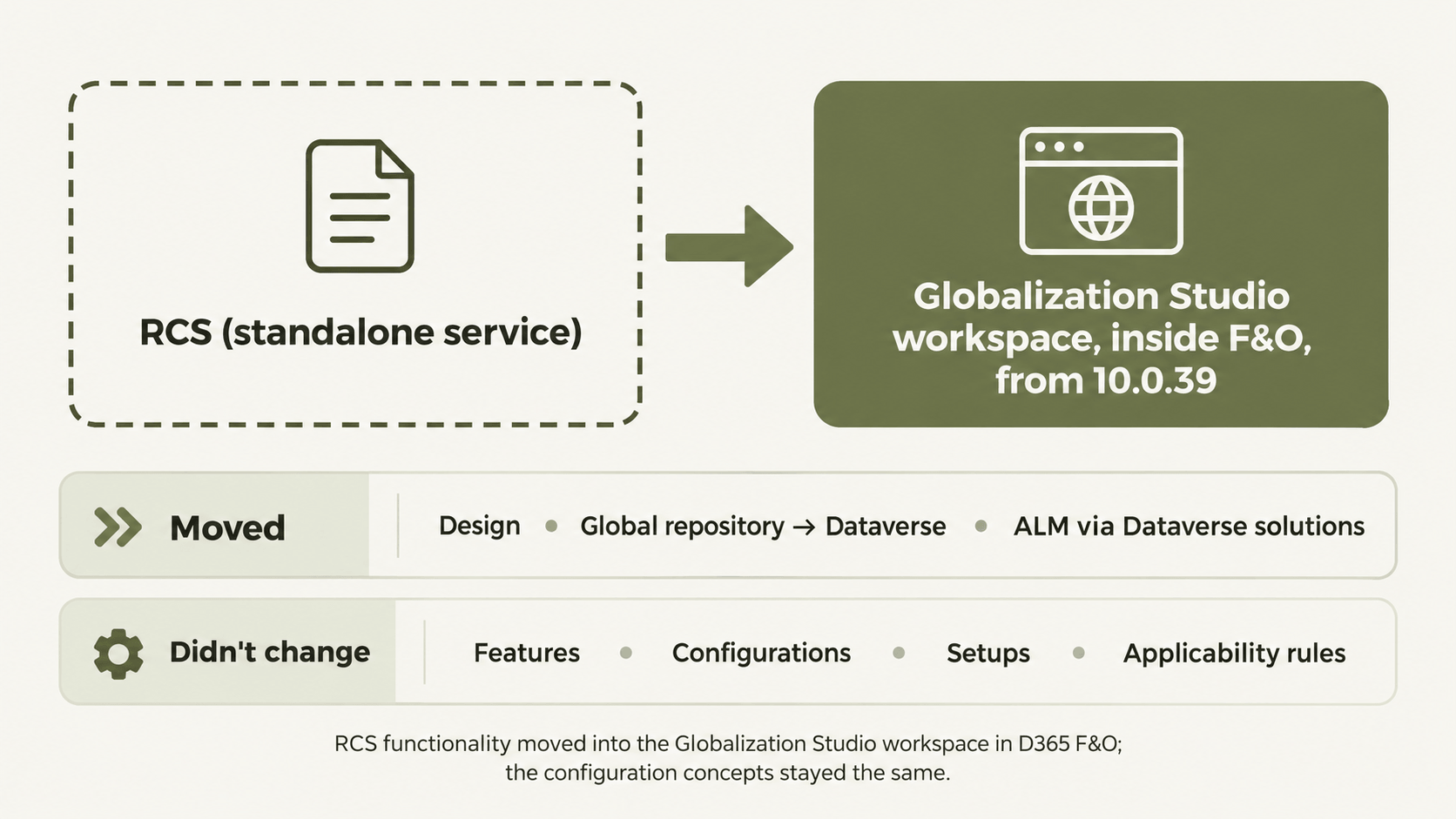Click the double chevron icon beside Moved
Screen dimensions: 1456x819
(118, 527)
